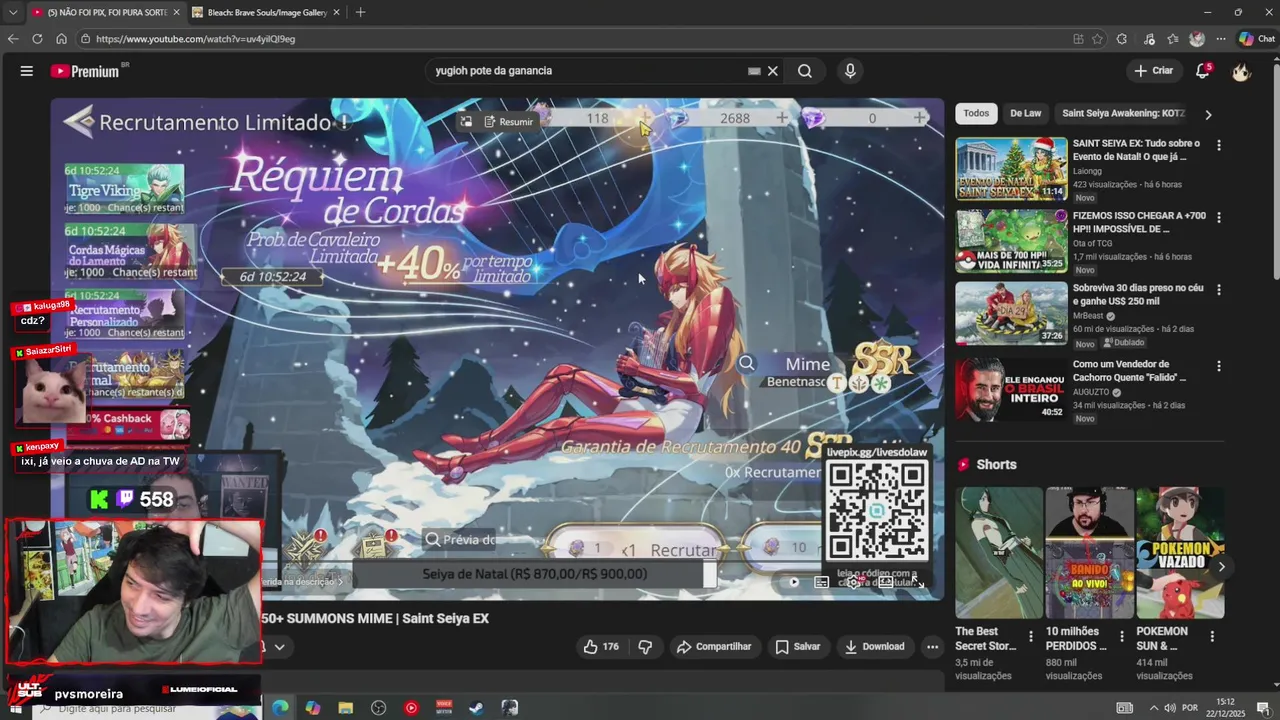Open the FIZEMOS ISSO CHEGAR A +700 title
Viewport: 1280px width, 720px height.
click(x=1139, y=222)
